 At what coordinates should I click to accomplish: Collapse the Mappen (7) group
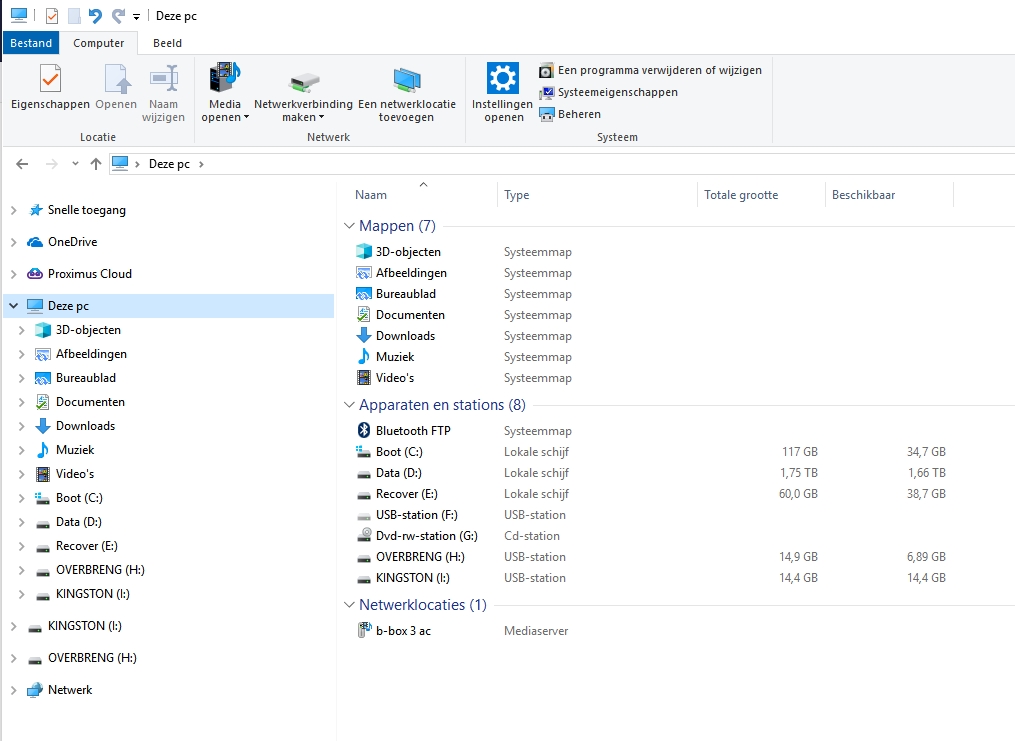point(350,227)
